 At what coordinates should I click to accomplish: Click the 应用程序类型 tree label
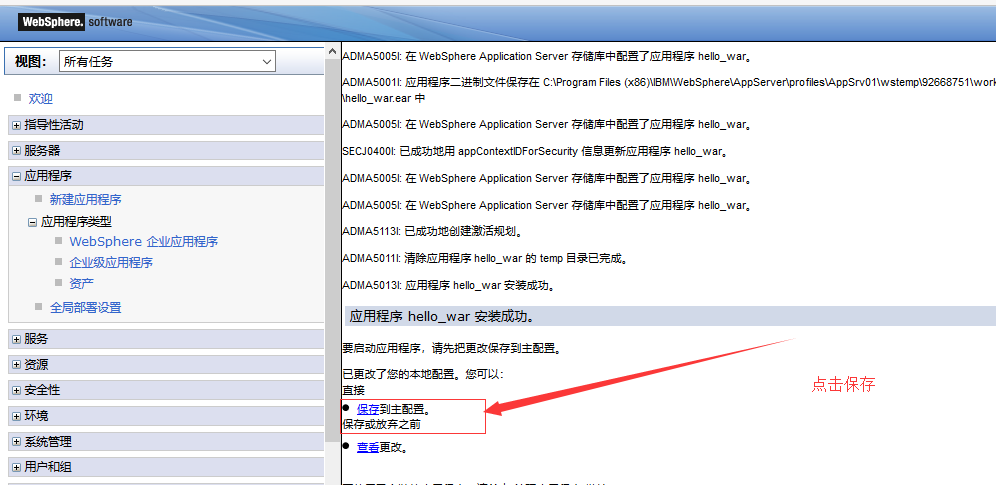coord(76,222)
